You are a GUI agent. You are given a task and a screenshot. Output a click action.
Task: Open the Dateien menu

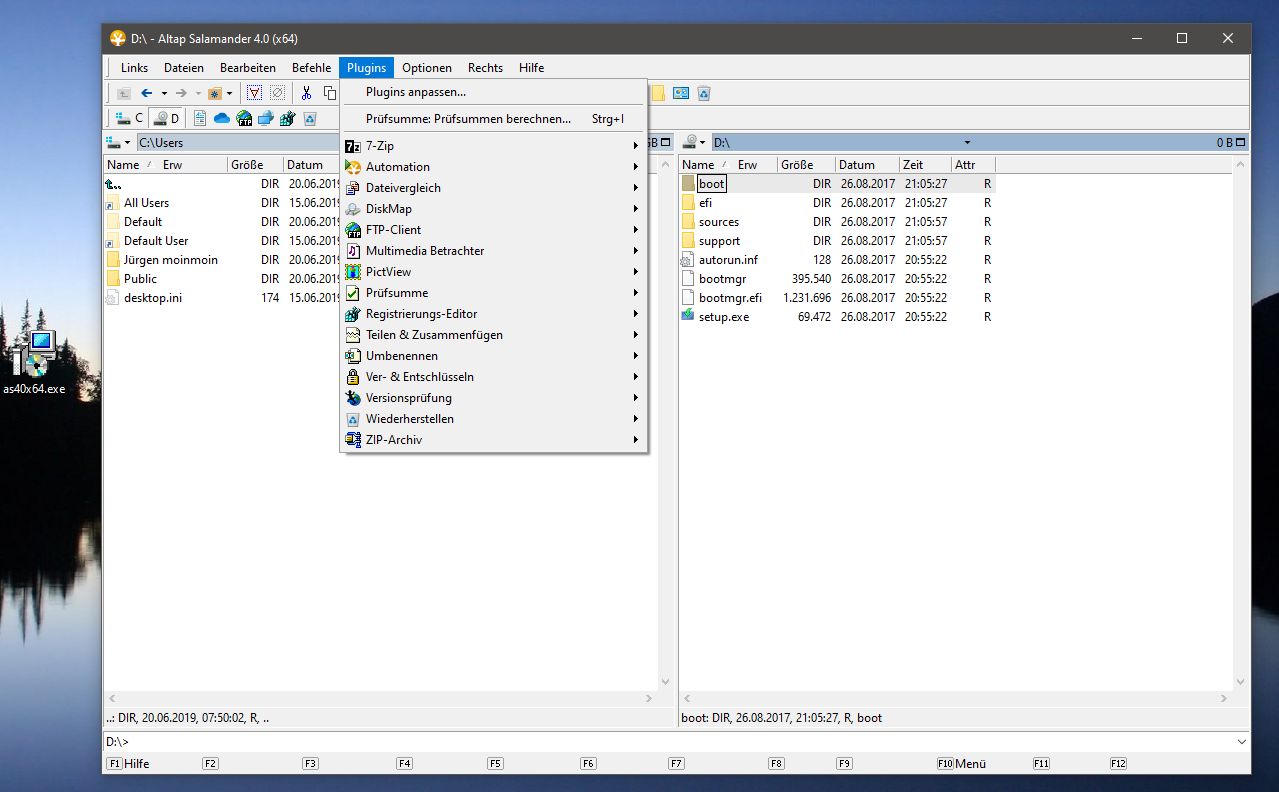tap(184, 67)
